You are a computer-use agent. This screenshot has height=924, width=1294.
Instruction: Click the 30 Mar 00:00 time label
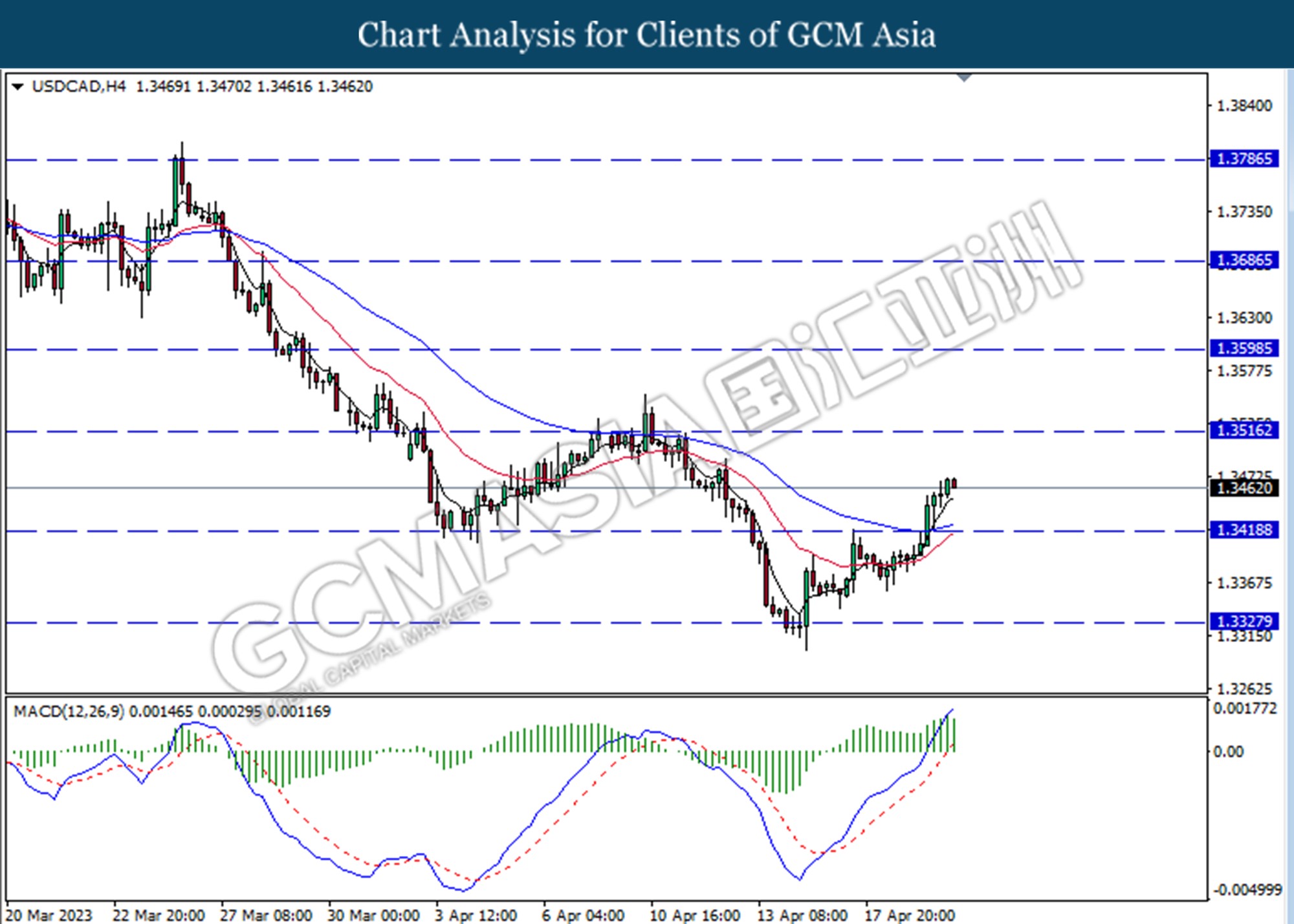pos(373,916)
